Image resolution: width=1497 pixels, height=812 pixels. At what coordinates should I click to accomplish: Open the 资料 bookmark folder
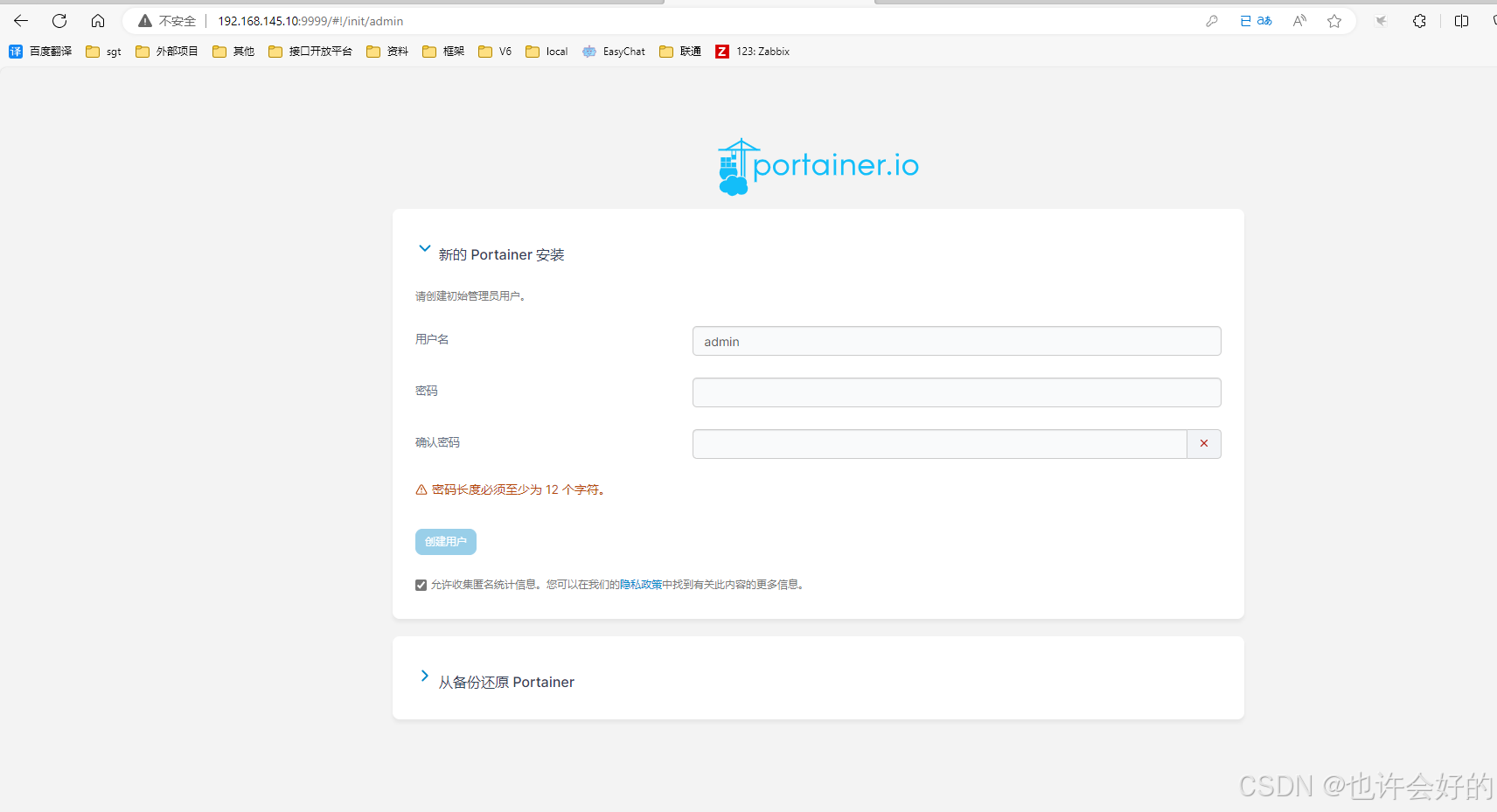click(387, 52)
